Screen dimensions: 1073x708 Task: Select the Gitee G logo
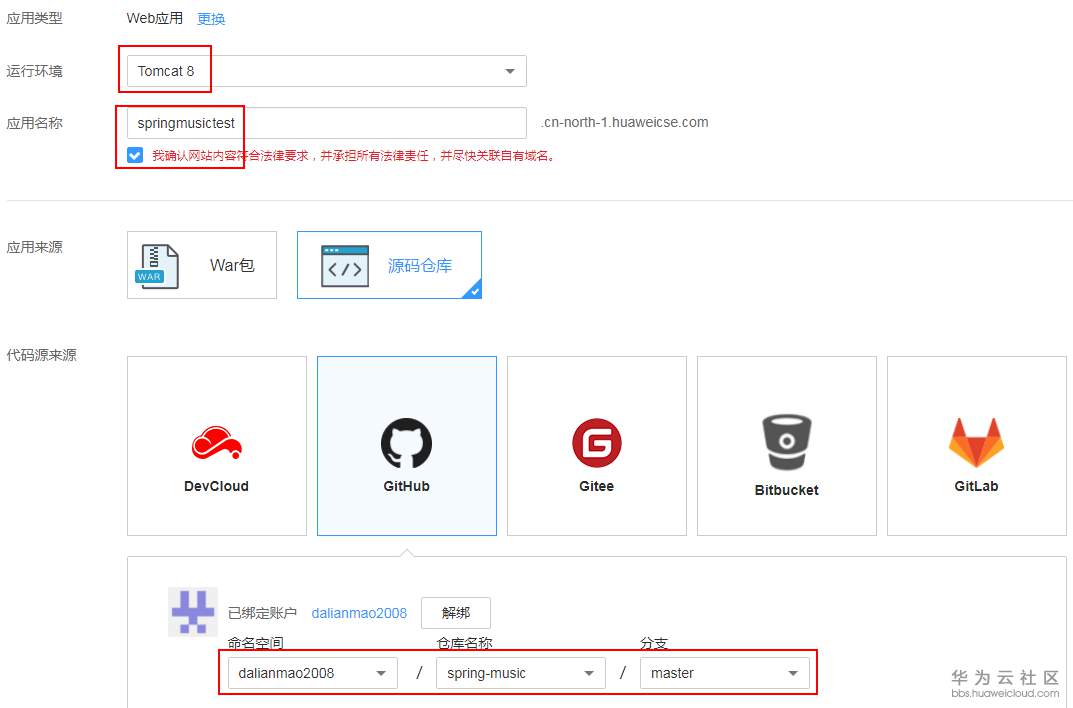(x=597, y=443)
